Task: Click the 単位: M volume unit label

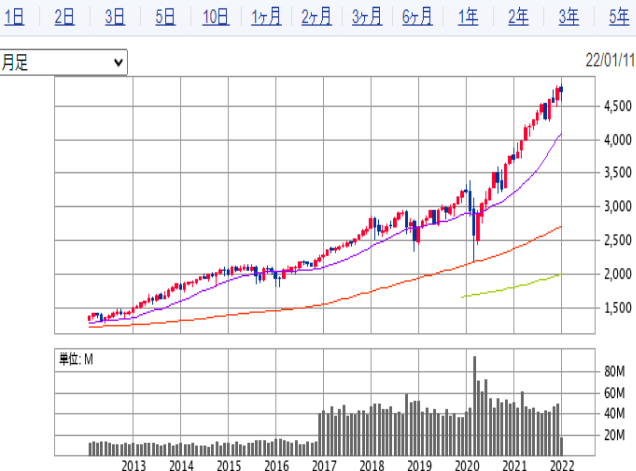Action: [x=76, y=359]
